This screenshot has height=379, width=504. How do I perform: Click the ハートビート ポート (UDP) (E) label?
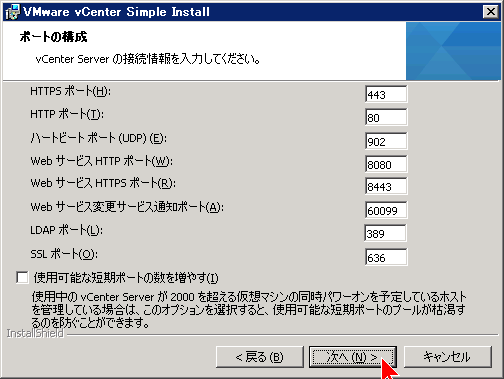(98, 138)
